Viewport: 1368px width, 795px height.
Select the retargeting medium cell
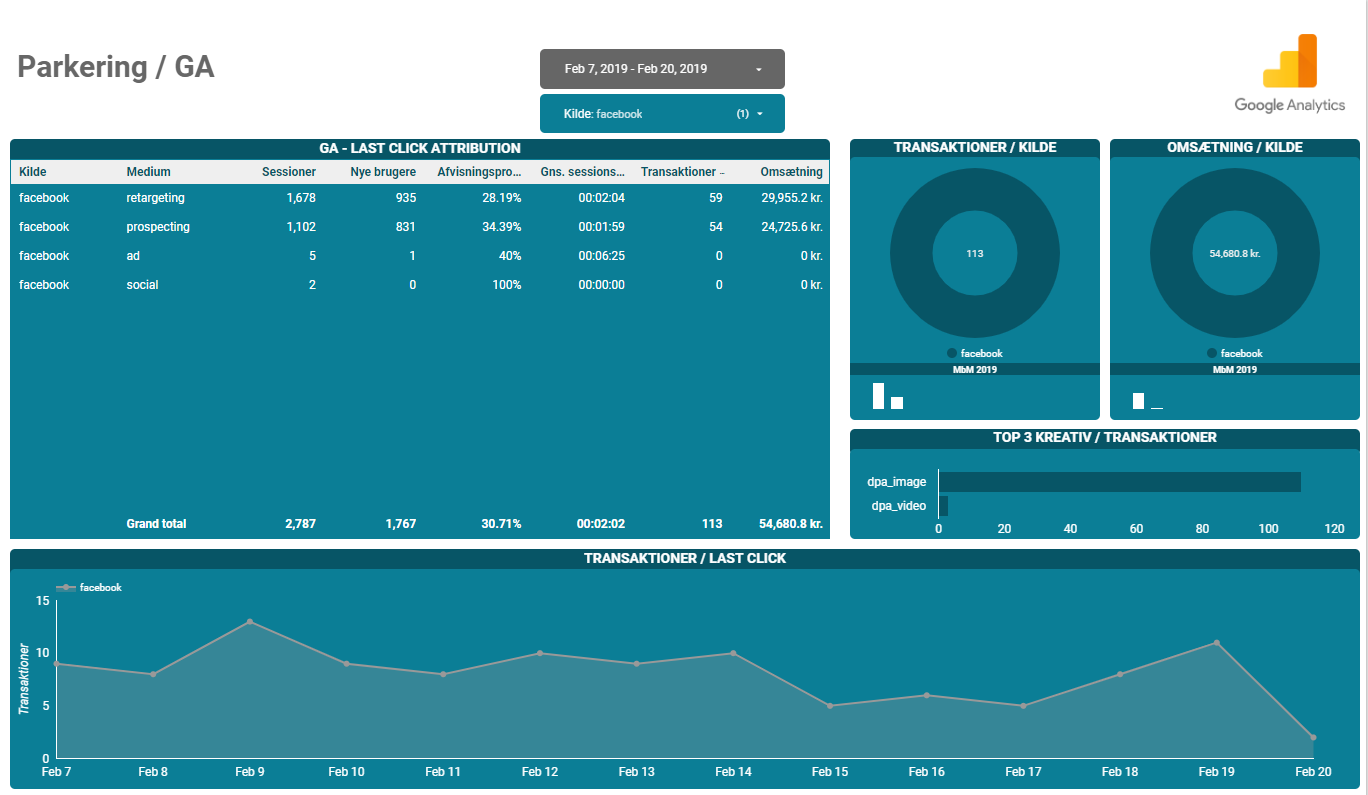(155, 198)
